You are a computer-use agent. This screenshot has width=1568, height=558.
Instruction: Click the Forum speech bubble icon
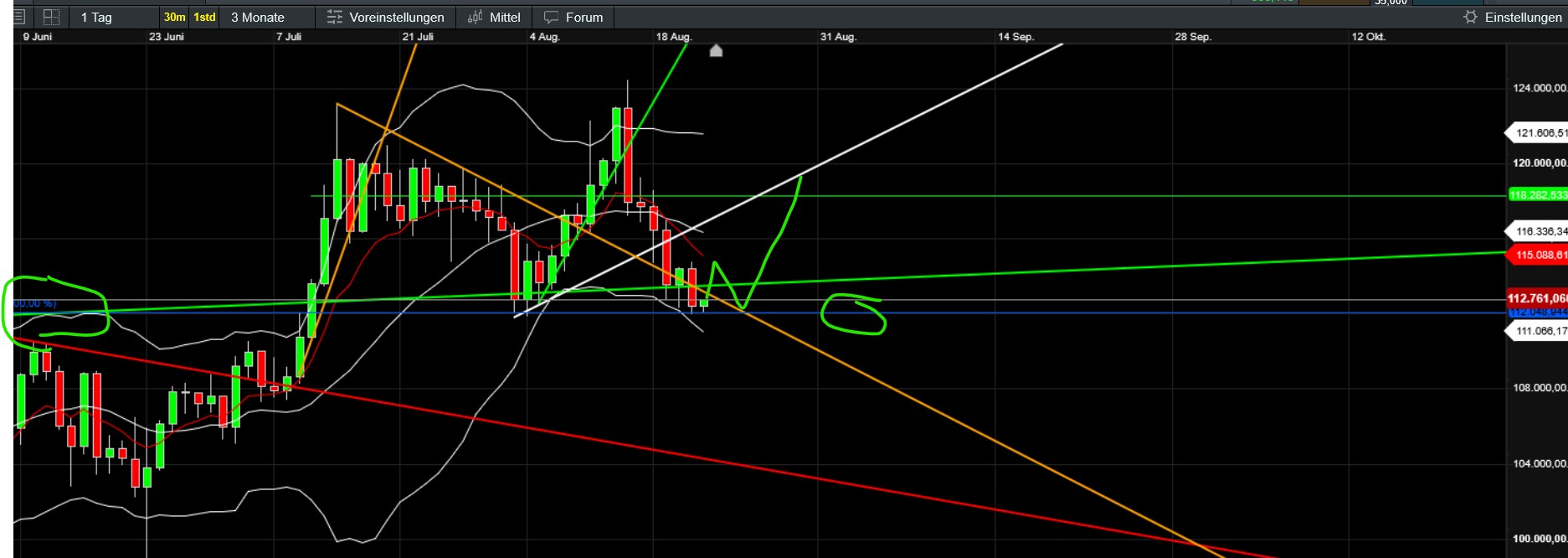(551, 18)
